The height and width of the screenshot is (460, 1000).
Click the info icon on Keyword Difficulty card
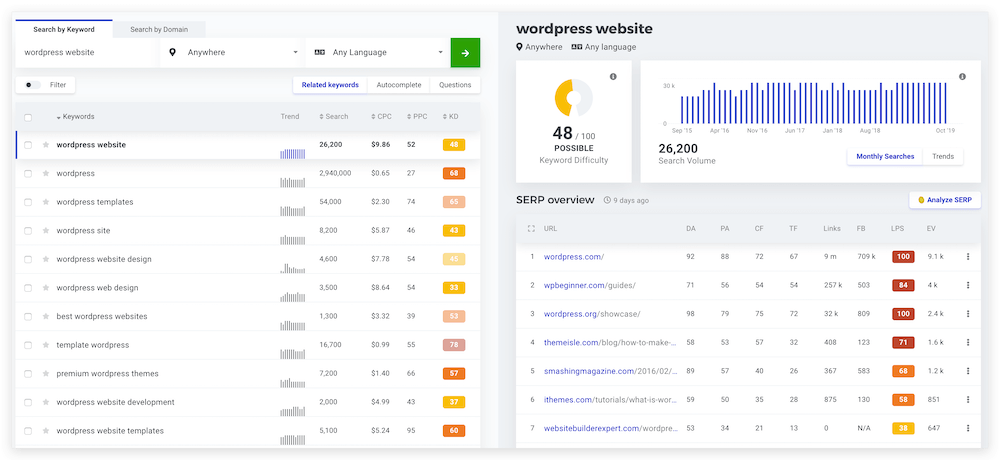click(x=613, y=77)
